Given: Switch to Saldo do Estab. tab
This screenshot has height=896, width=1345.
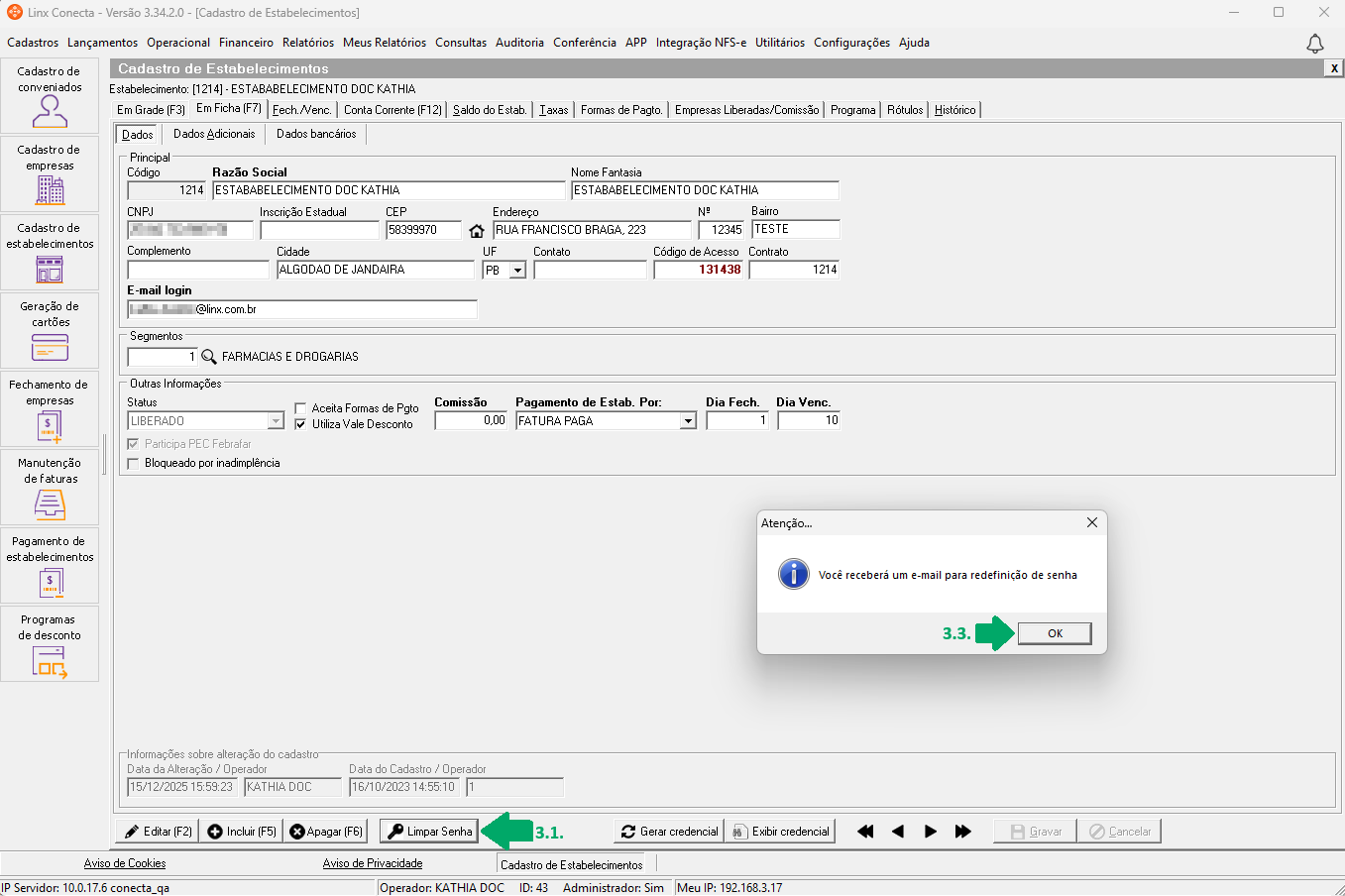Looking at the screenshot, I should click(490, 110).
